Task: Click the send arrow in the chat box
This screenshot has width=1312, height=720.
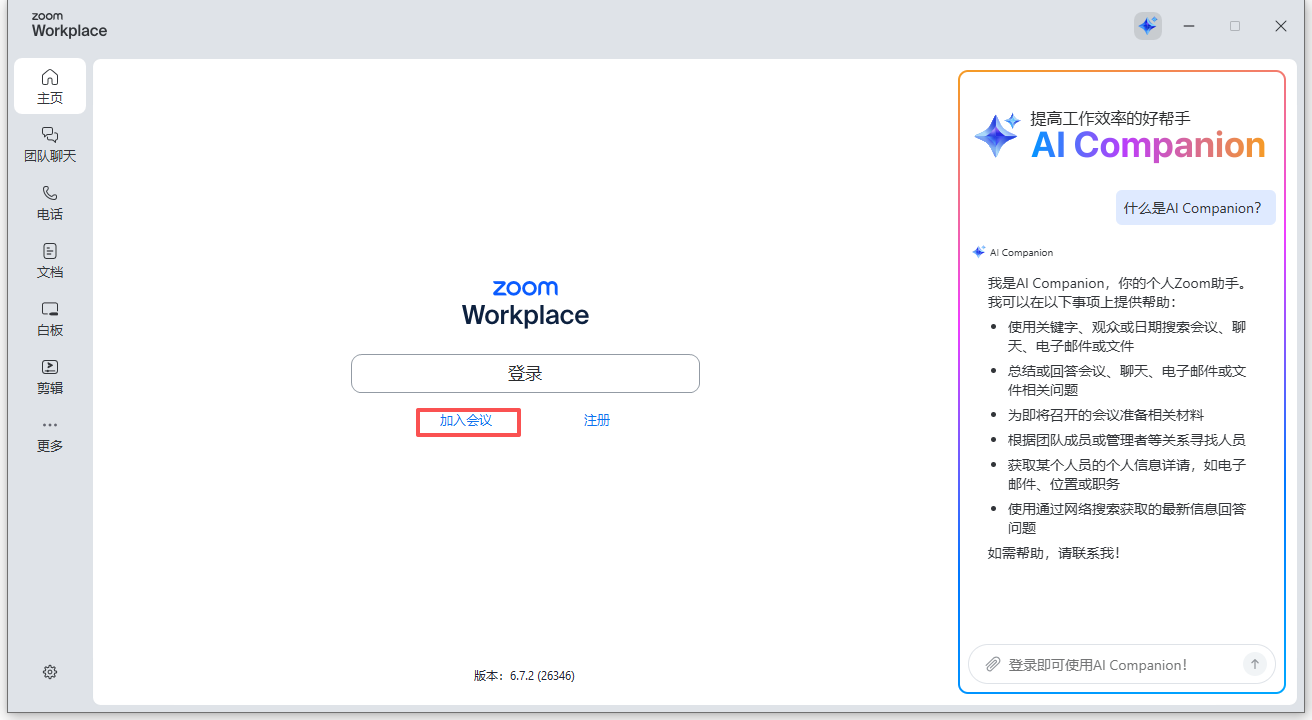Action: coord(1254,664)
